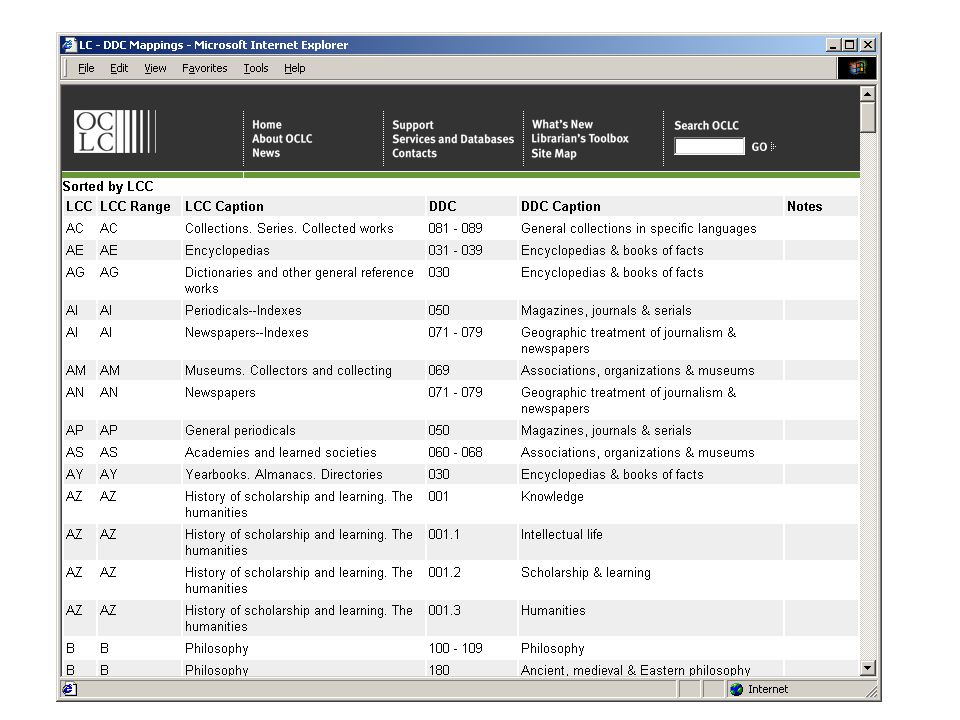Click the GO search button
Viewport: 960px width, 720px height.
[763, 147]
